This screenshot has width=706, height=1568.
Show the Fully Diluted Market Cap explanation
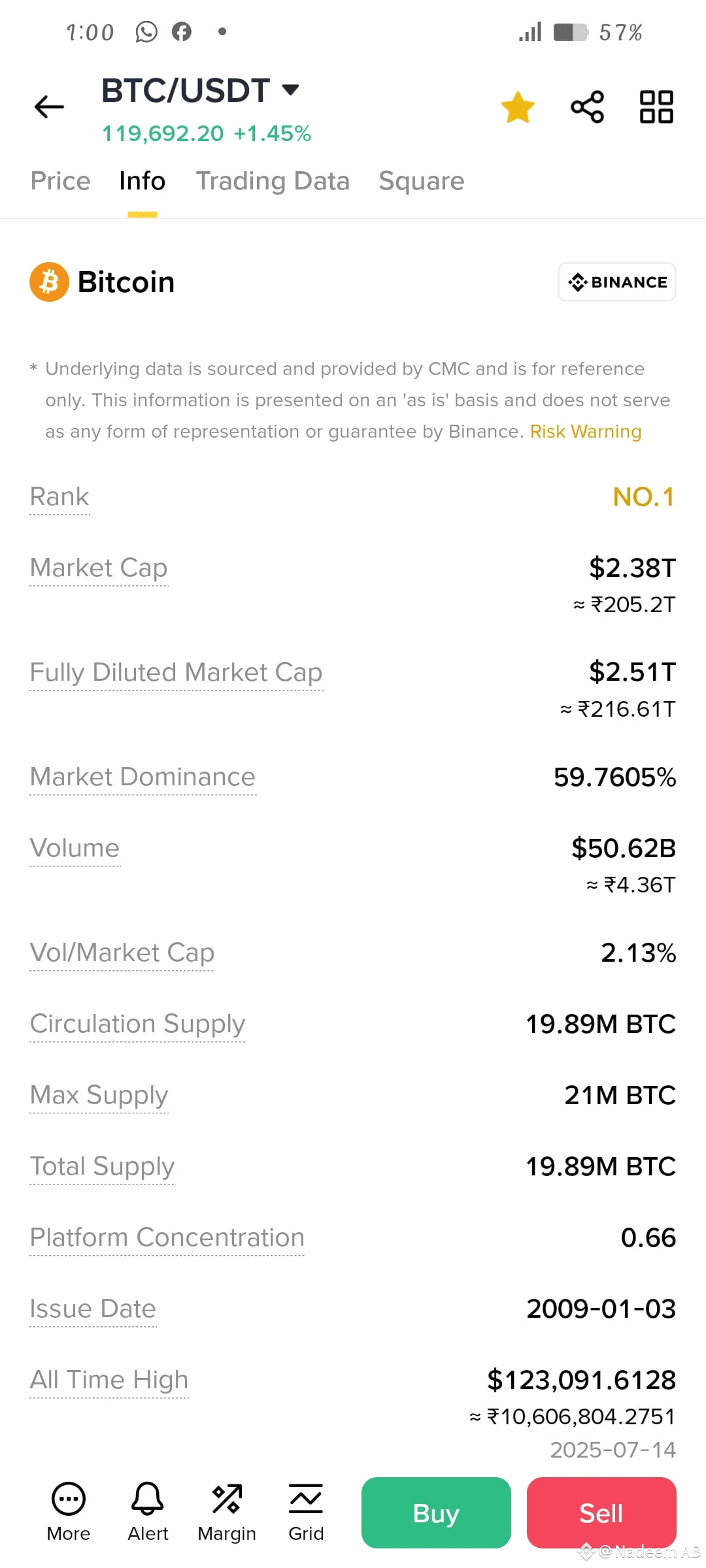click(176, 673)
